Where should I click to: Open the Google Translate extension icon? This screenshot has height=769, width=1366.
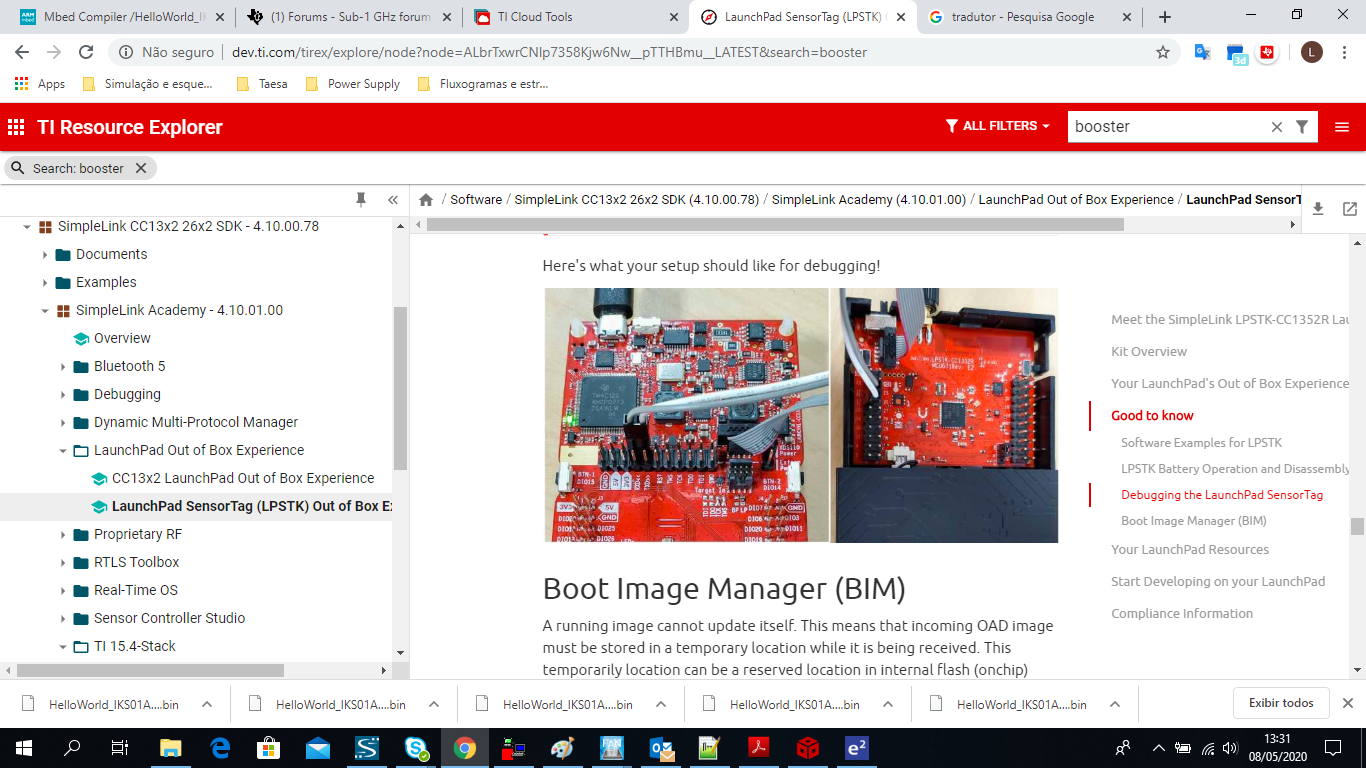coord(1203,52)
